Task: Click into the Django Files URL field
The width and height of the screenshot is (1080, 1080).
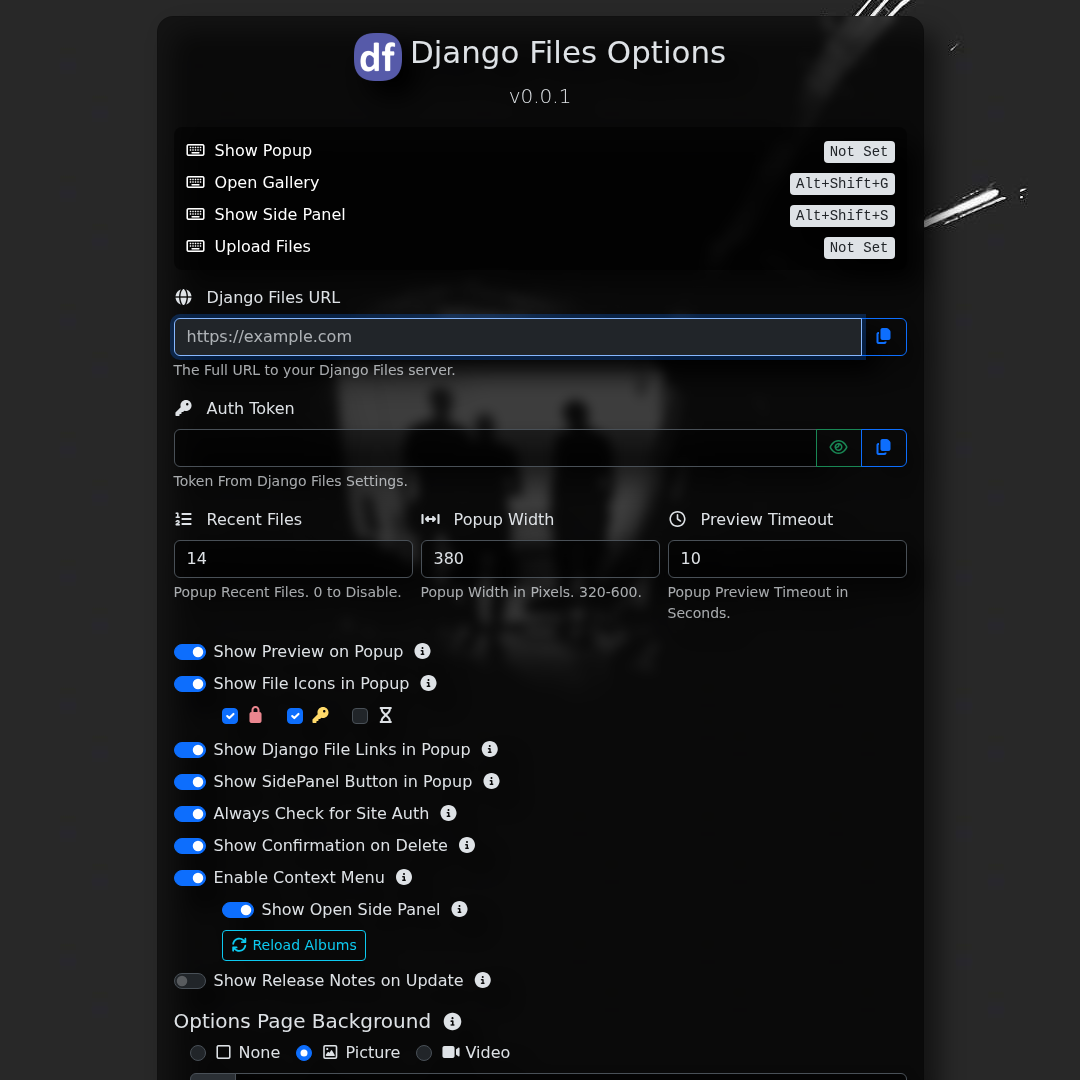Action: 518,337
